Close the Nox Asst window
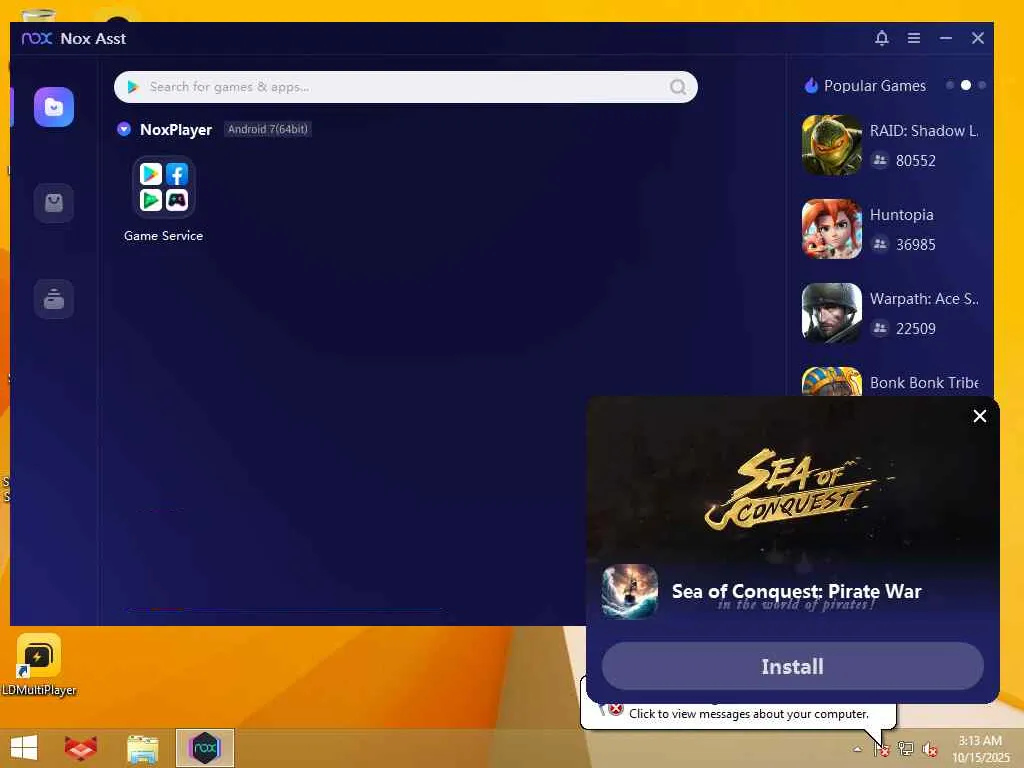 (978, 38)
